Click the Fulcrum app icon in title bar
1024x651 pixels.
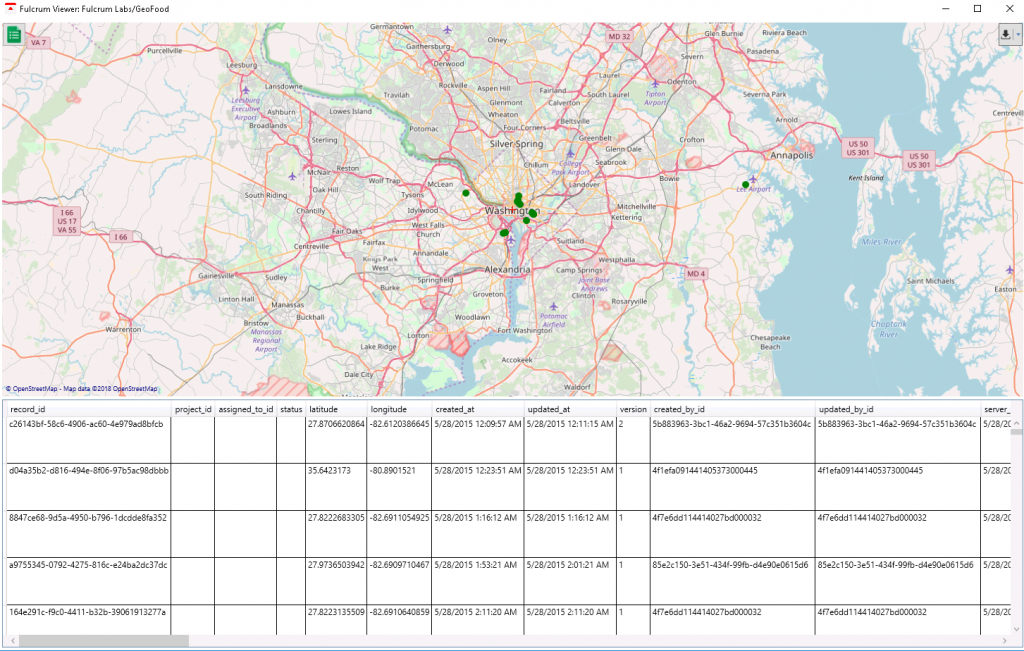10,8
